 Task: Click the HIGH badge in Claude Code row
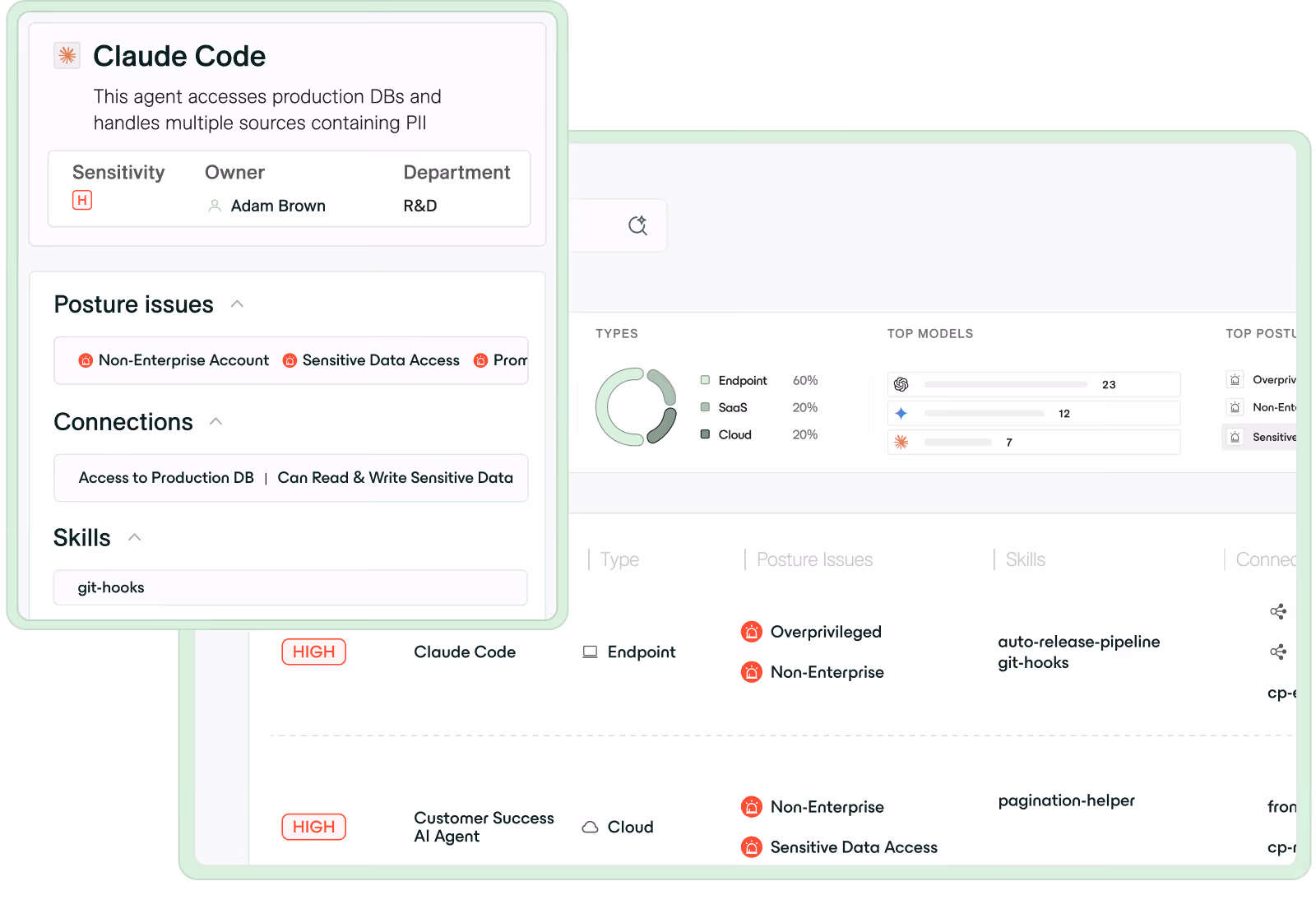click(x=313, y=652)
